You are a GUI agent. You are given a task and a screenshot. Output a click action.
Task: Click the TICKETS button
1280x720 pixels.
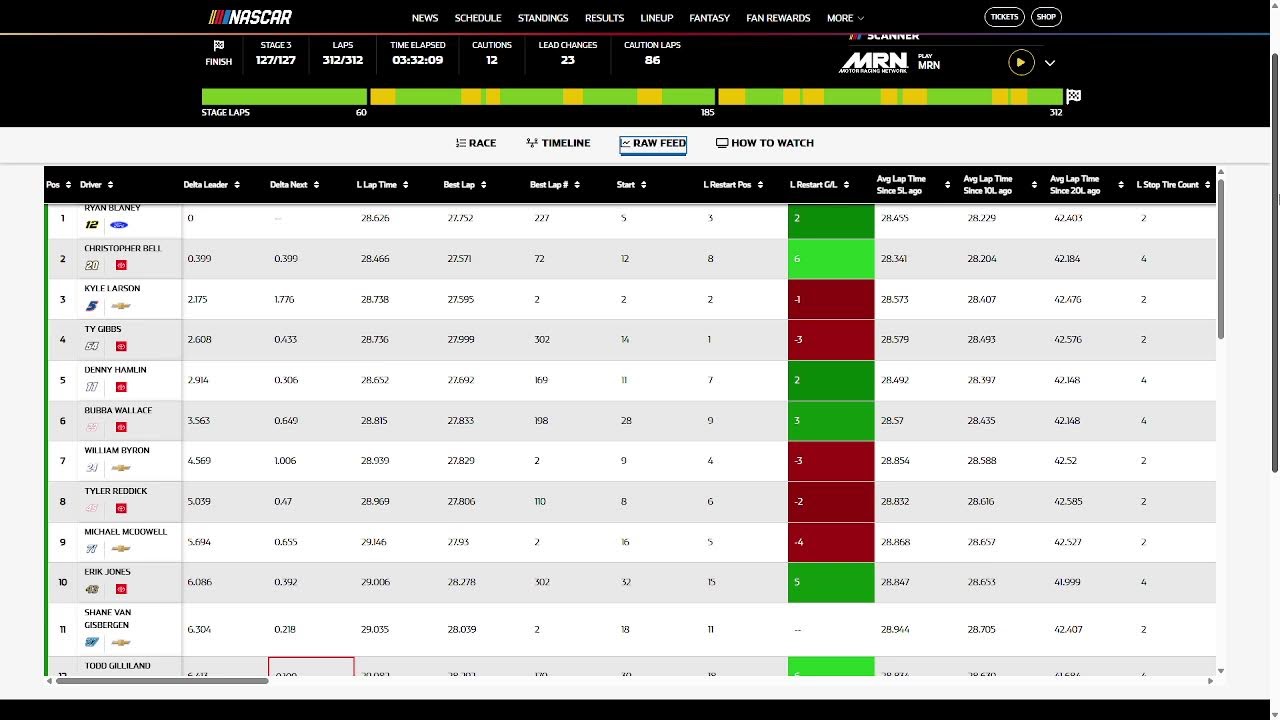[x=1004, y=17]
